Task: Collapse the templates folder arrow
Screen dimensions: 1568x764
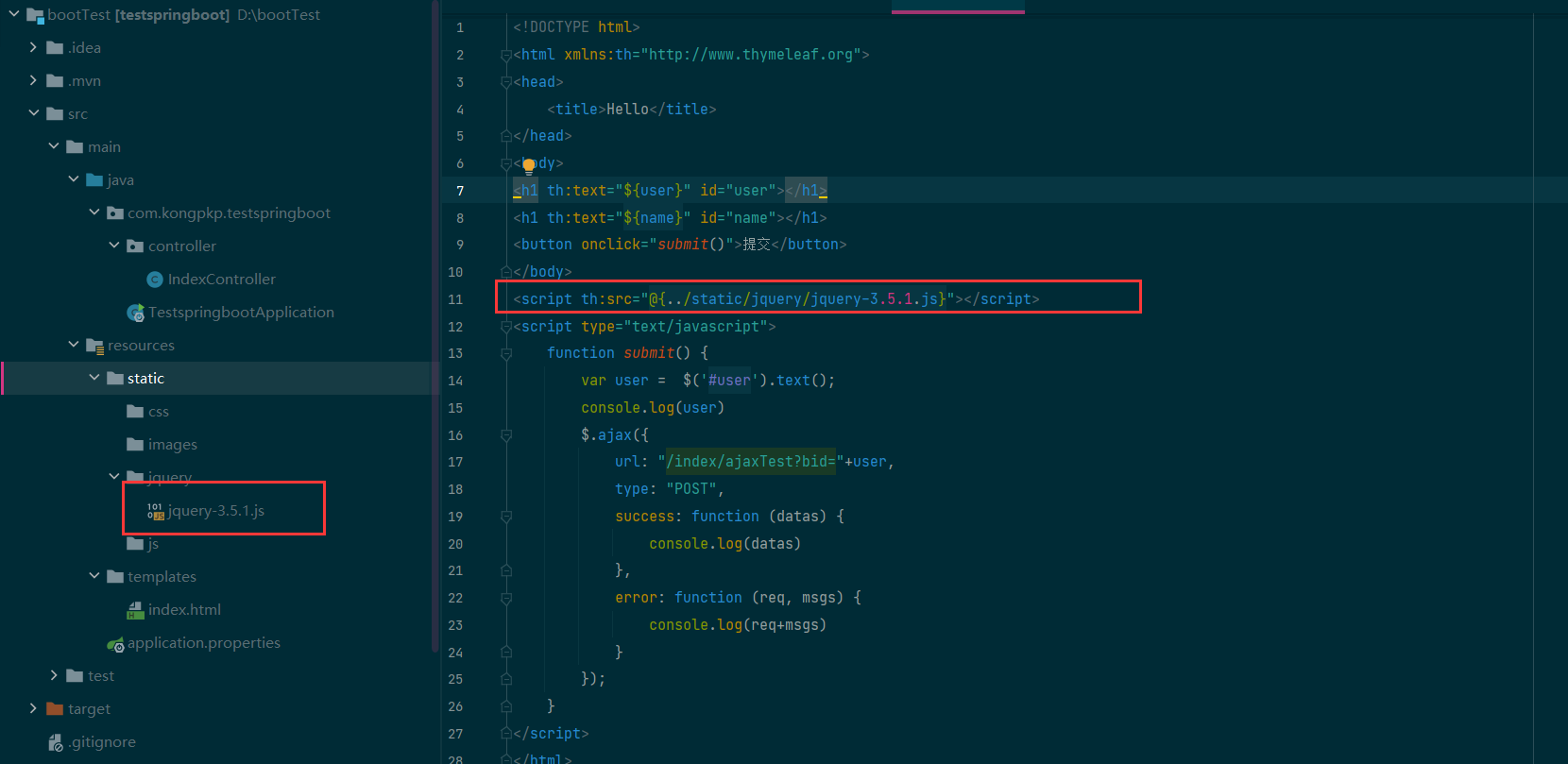Action: tap(94, 577)
